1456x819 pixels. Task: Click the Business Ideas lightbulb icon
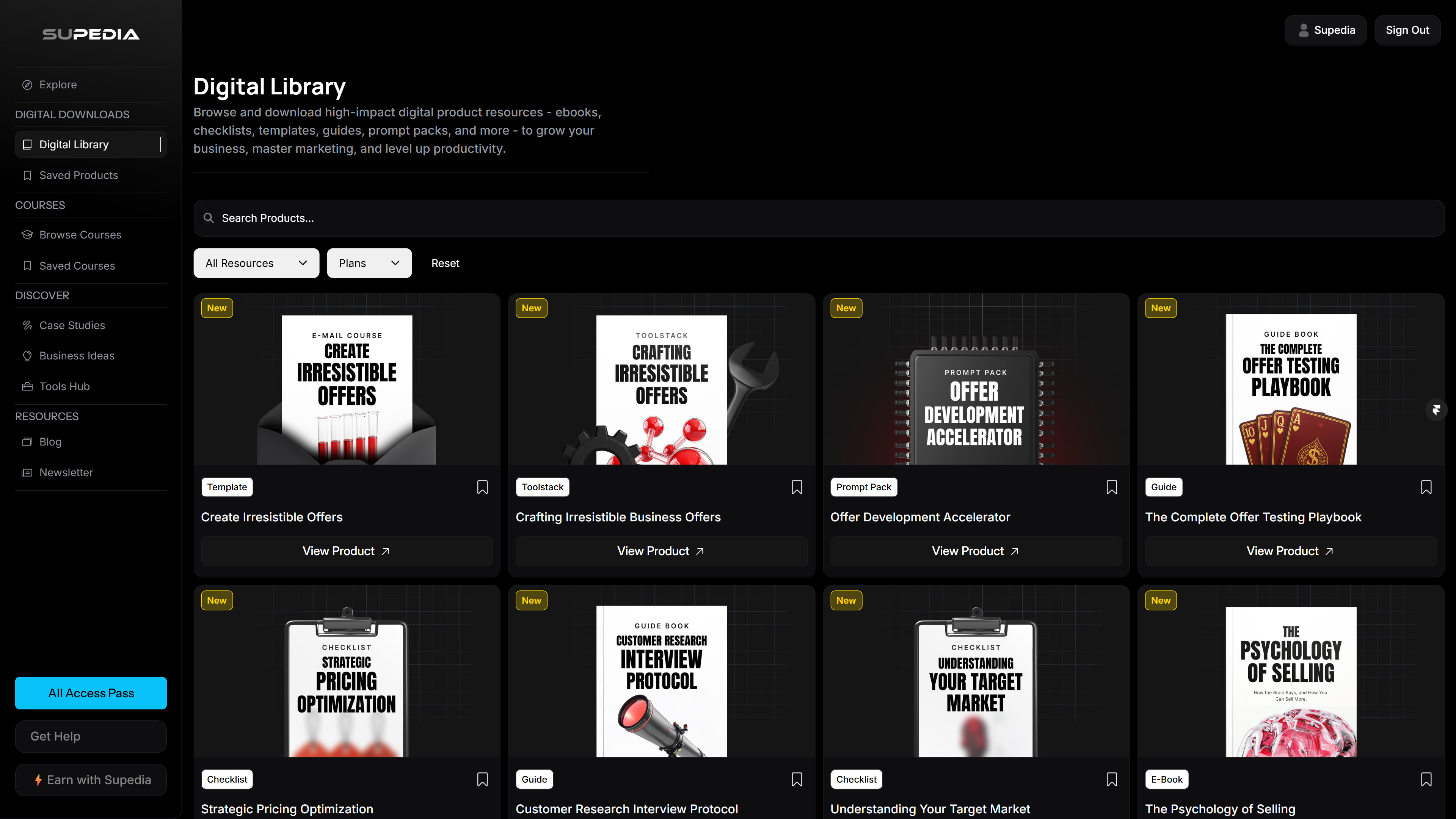click(27, 356)
